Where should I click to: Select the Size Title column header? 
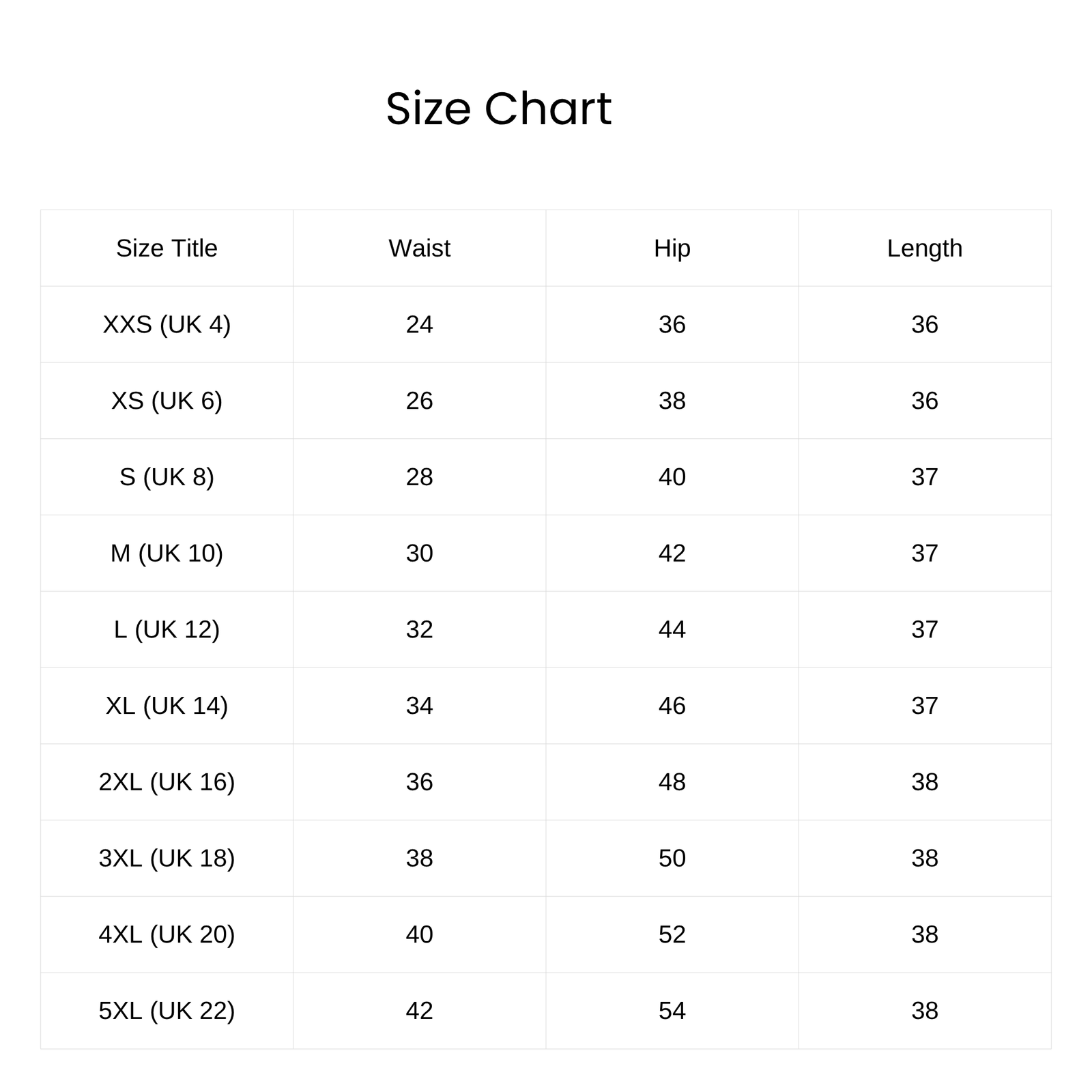coord(167,248)
